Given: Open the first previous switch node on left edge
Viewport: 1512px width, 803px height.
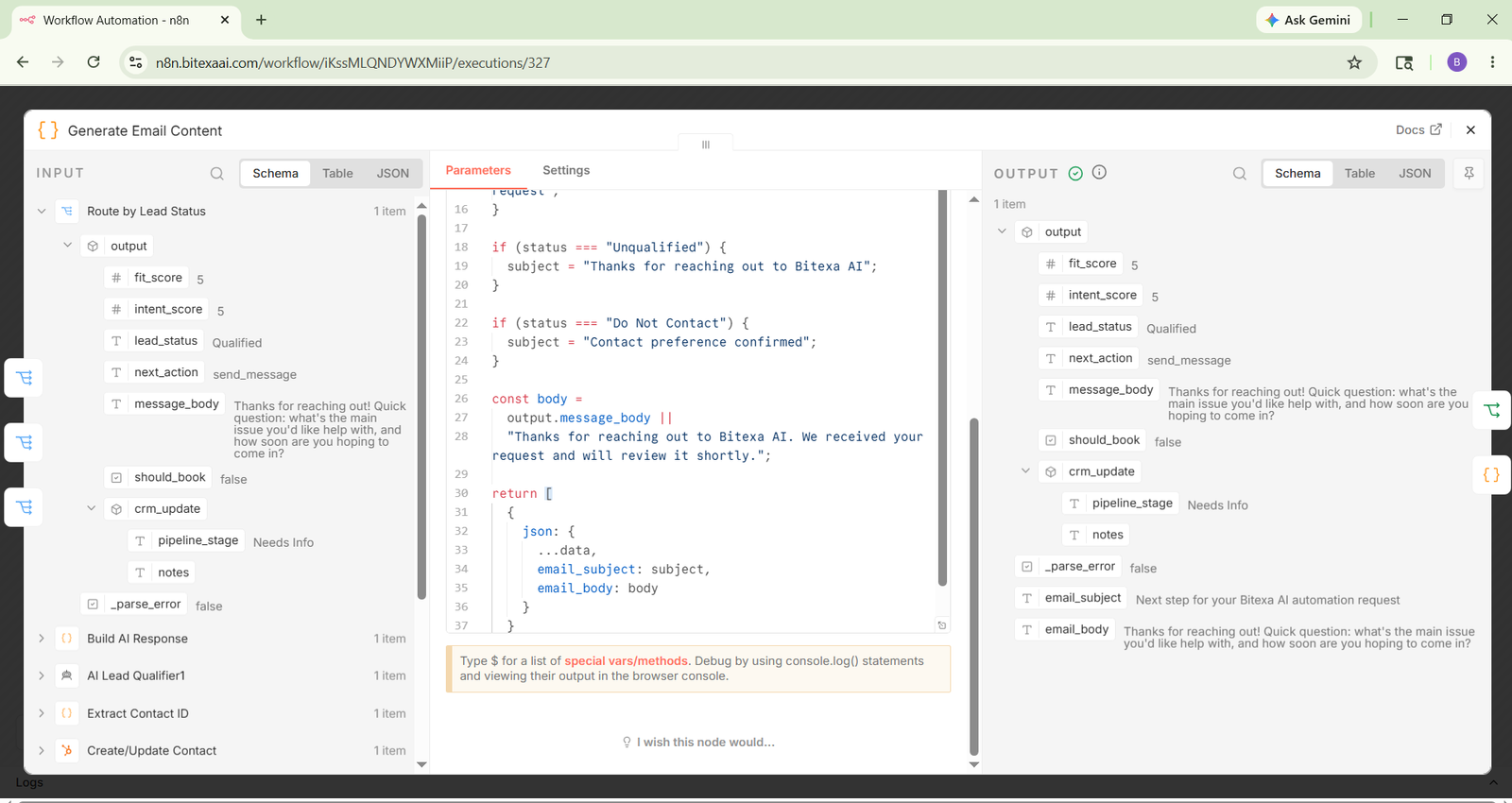Looking at the screenshot, I should [24, 378].
